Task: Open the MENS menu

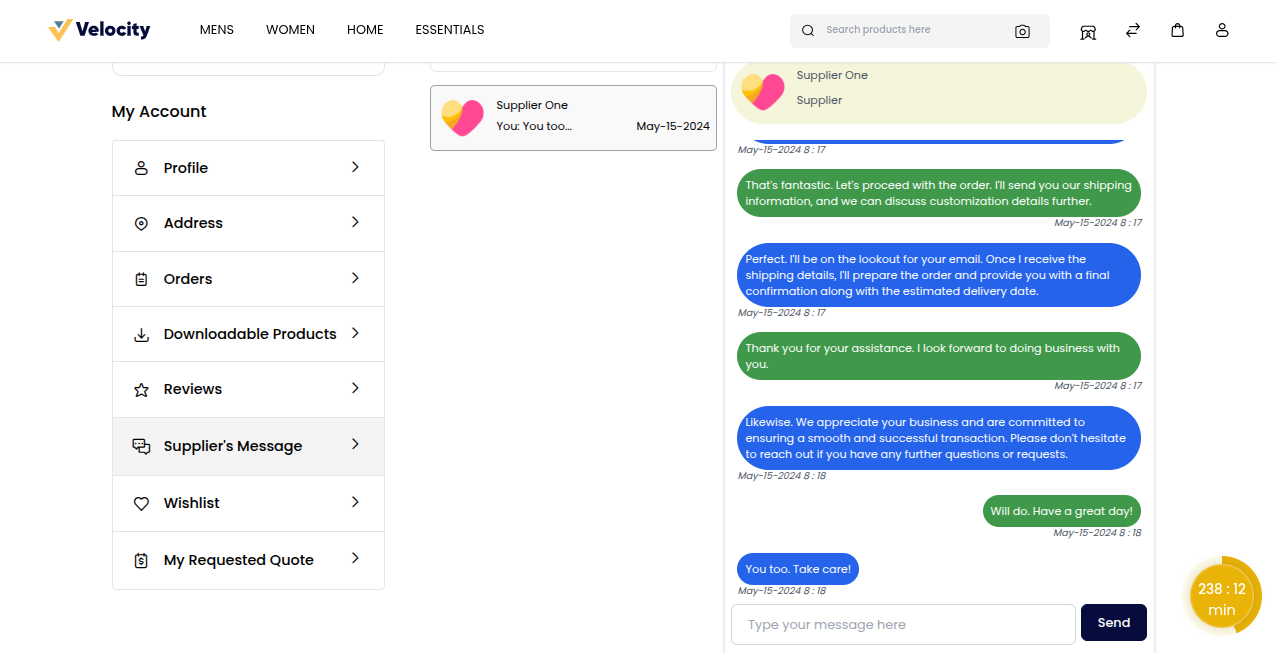Action: click(x=217, y=30)
